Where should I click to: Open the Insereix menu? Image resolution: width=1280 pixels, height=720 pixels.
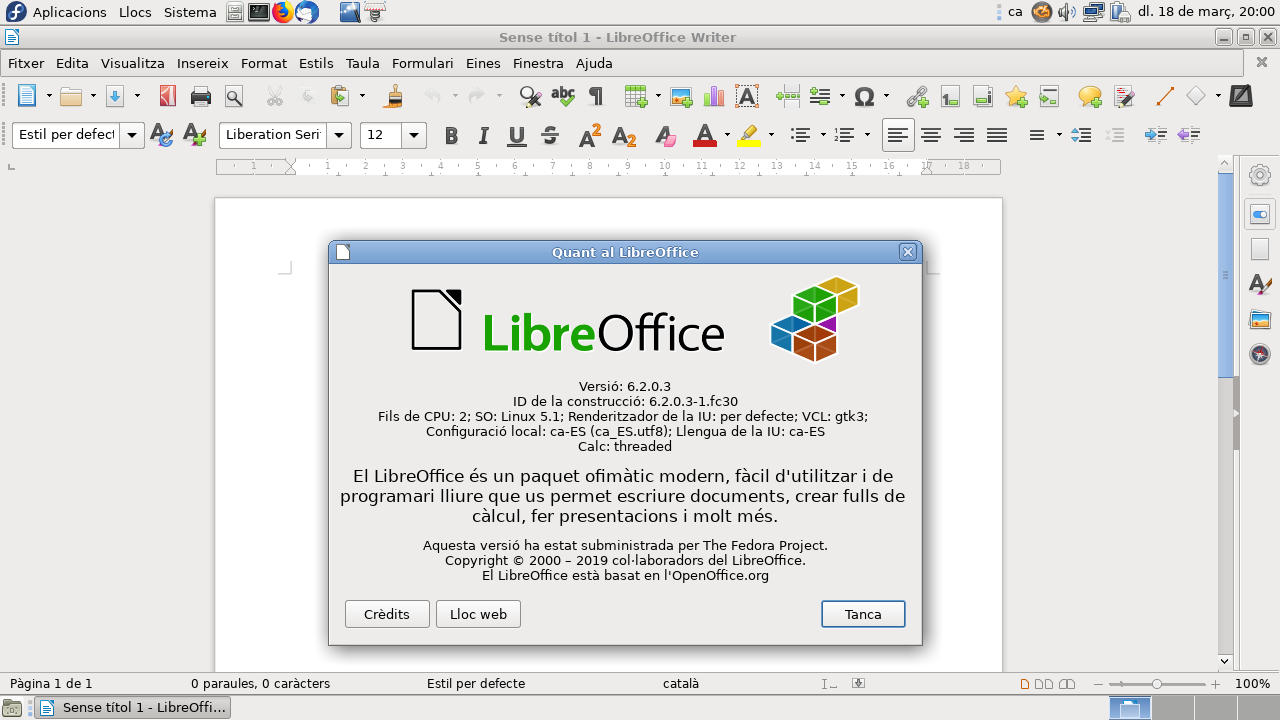(x=203, y=63)
